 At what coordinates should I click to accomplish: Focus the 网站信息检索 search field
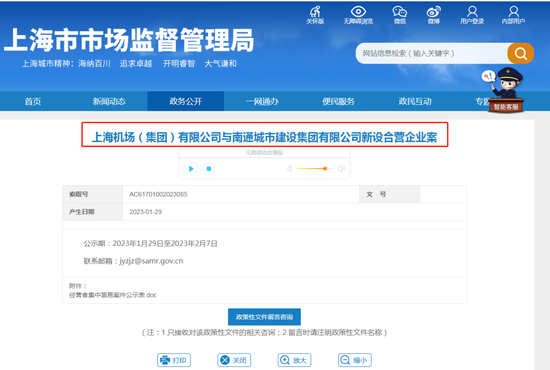click(x=432, y=53)
